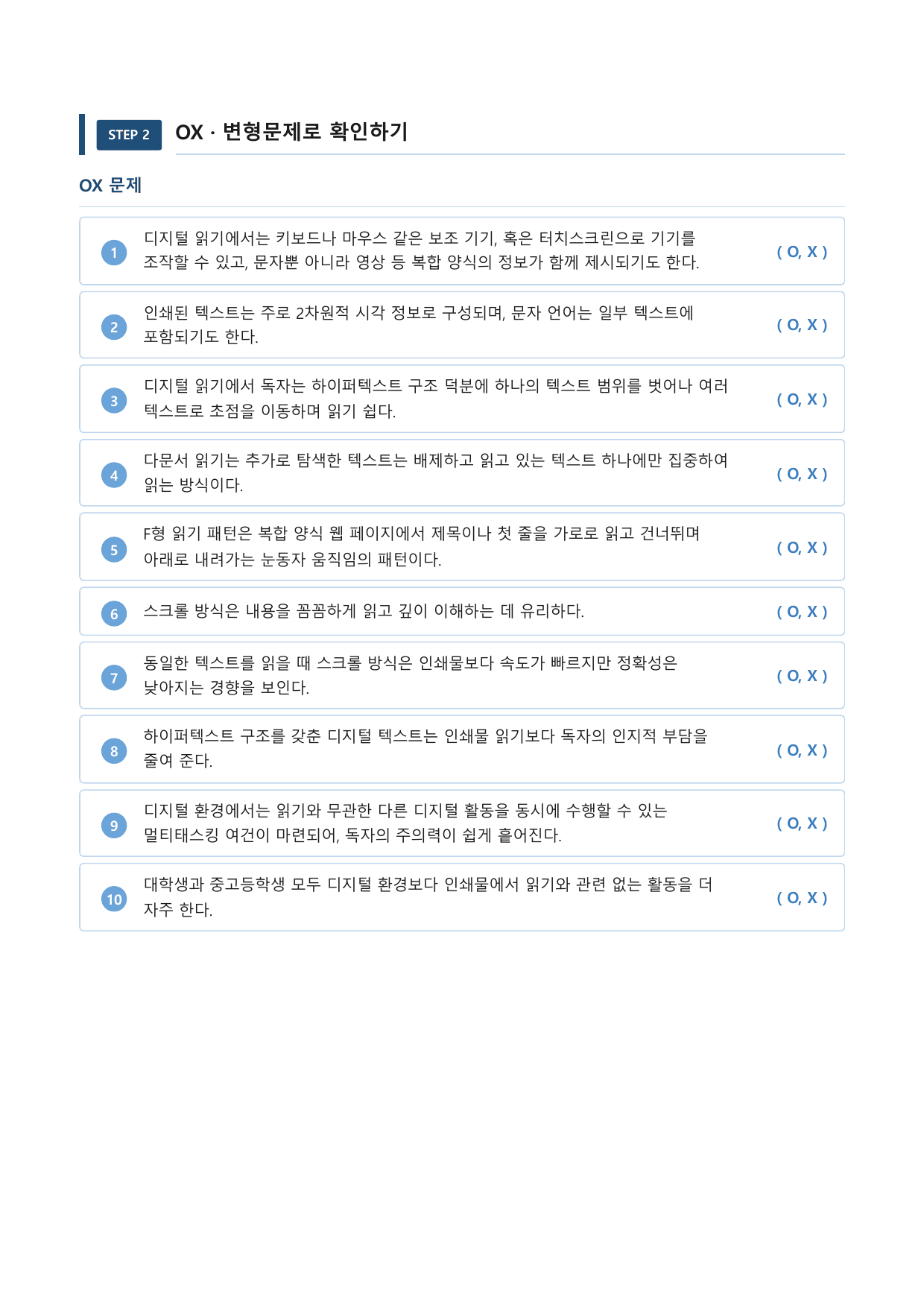Select number circle 8
The width and height of the screenshot is (924, 1307).
pyautogui.click(x=114, y=751)
